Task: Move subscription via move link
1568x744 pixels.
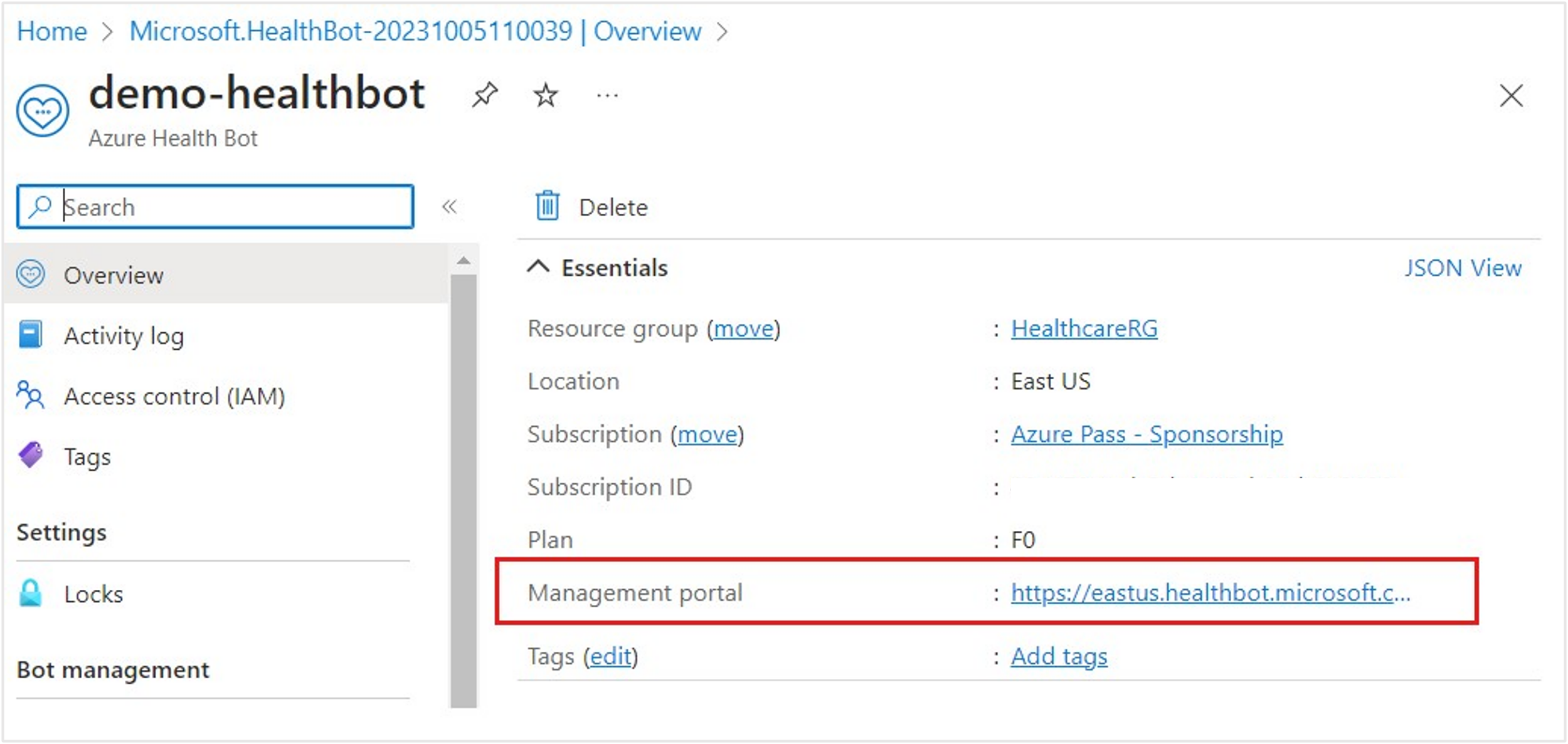Action: click(x=707, y=434)
